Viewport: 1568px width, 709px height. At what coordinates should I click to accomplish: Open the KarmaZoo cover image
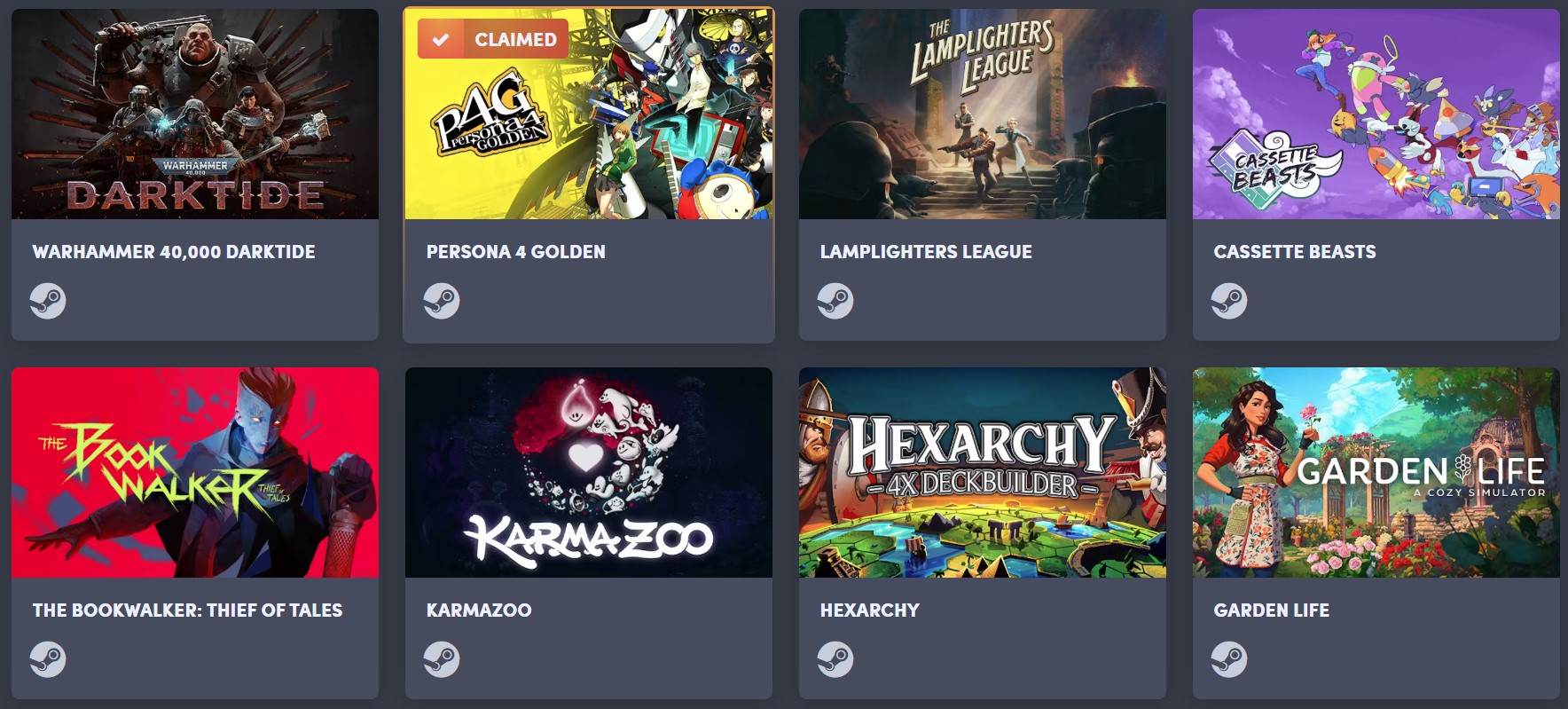click(589, 472)
